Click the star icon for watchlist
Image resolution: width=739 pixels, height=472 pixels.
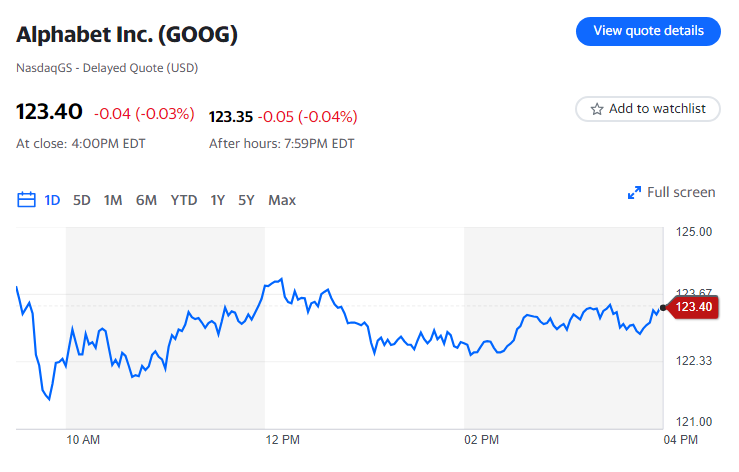click(x=597, y=109)
